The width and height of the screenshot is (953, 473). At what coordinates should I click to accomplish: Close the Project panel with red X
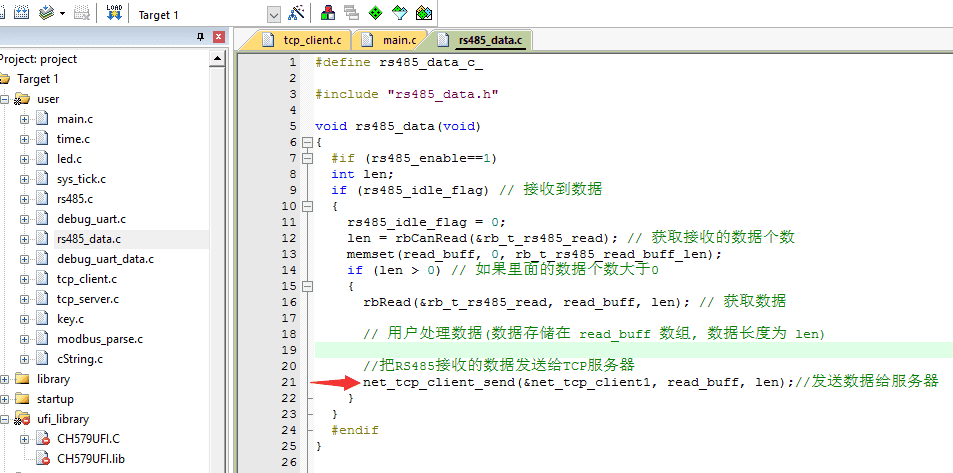[x=218, y=37]
